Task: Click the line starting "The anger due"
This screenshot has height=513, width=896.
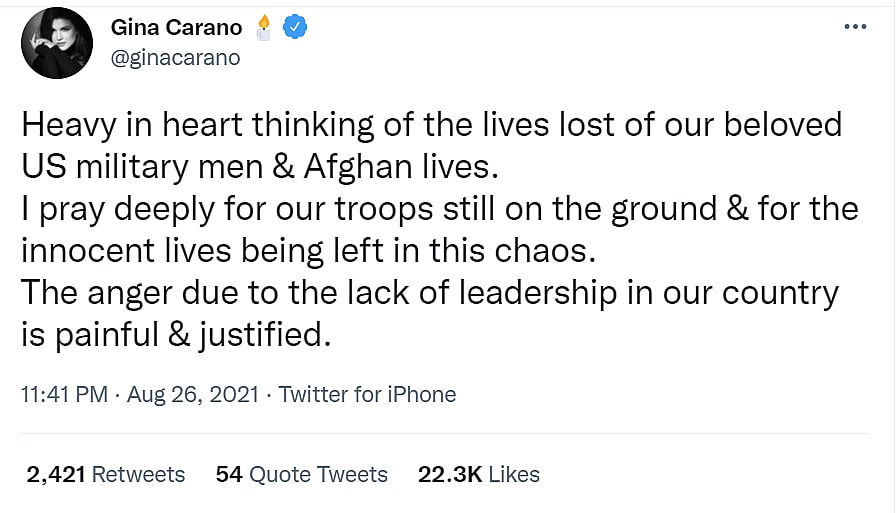Action: click(x=429, y=293)
